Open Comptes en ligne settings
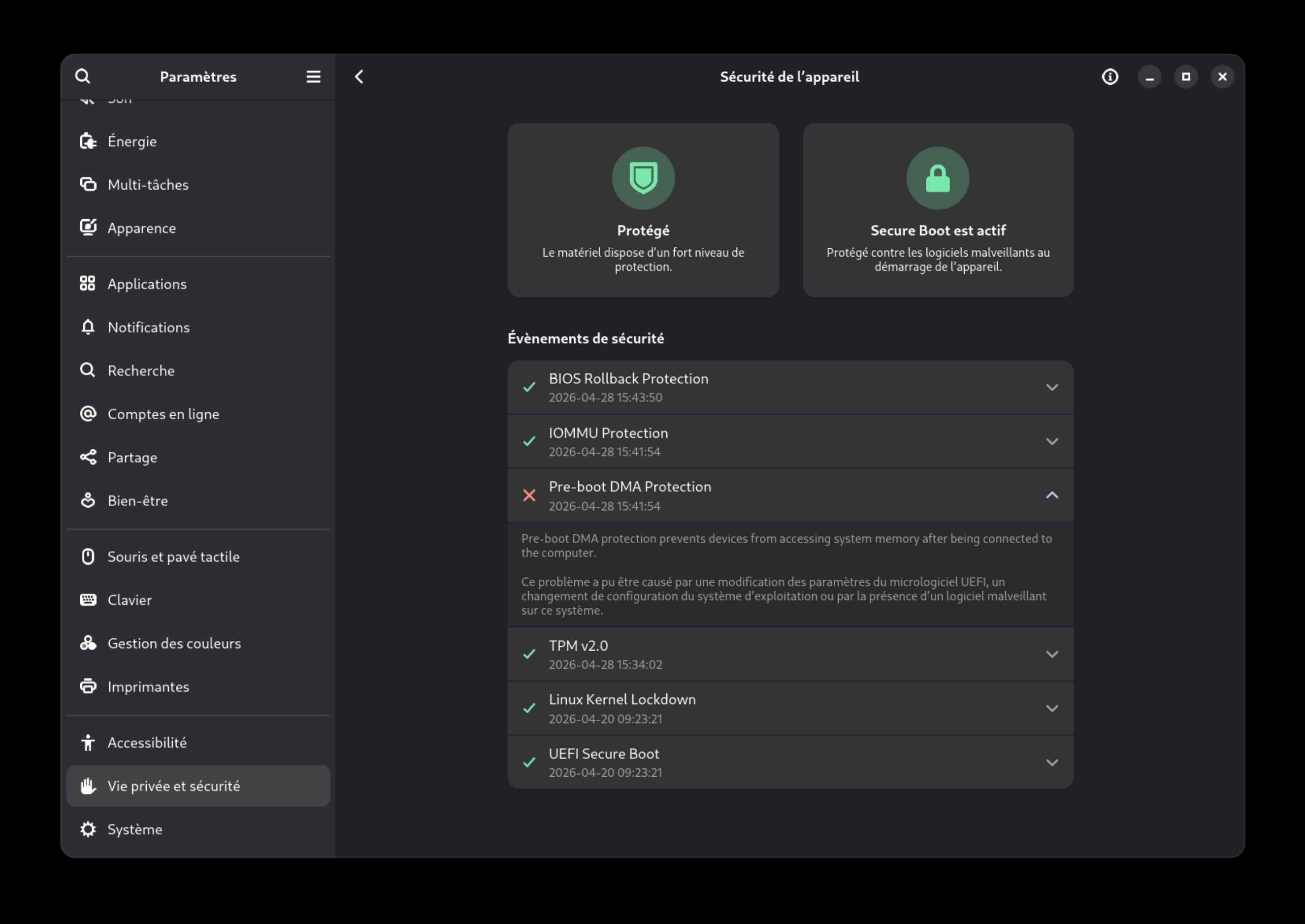 point(163,414)
